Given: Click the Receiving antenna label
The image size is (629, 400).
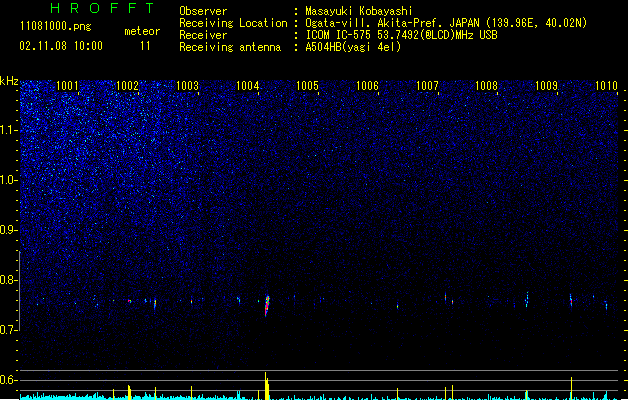Looking at the screenshot, I should [230, 47].
